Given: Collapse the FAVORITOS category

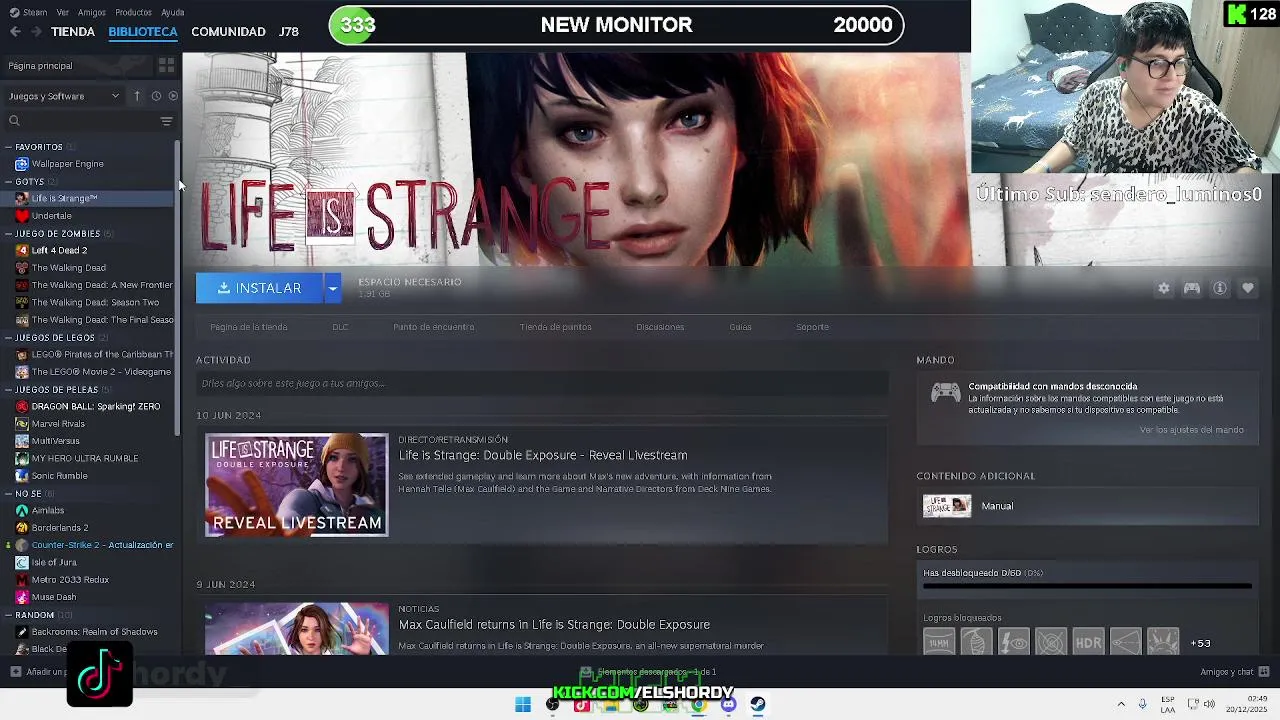Looking at the screenshot, I should click(8, 147).
